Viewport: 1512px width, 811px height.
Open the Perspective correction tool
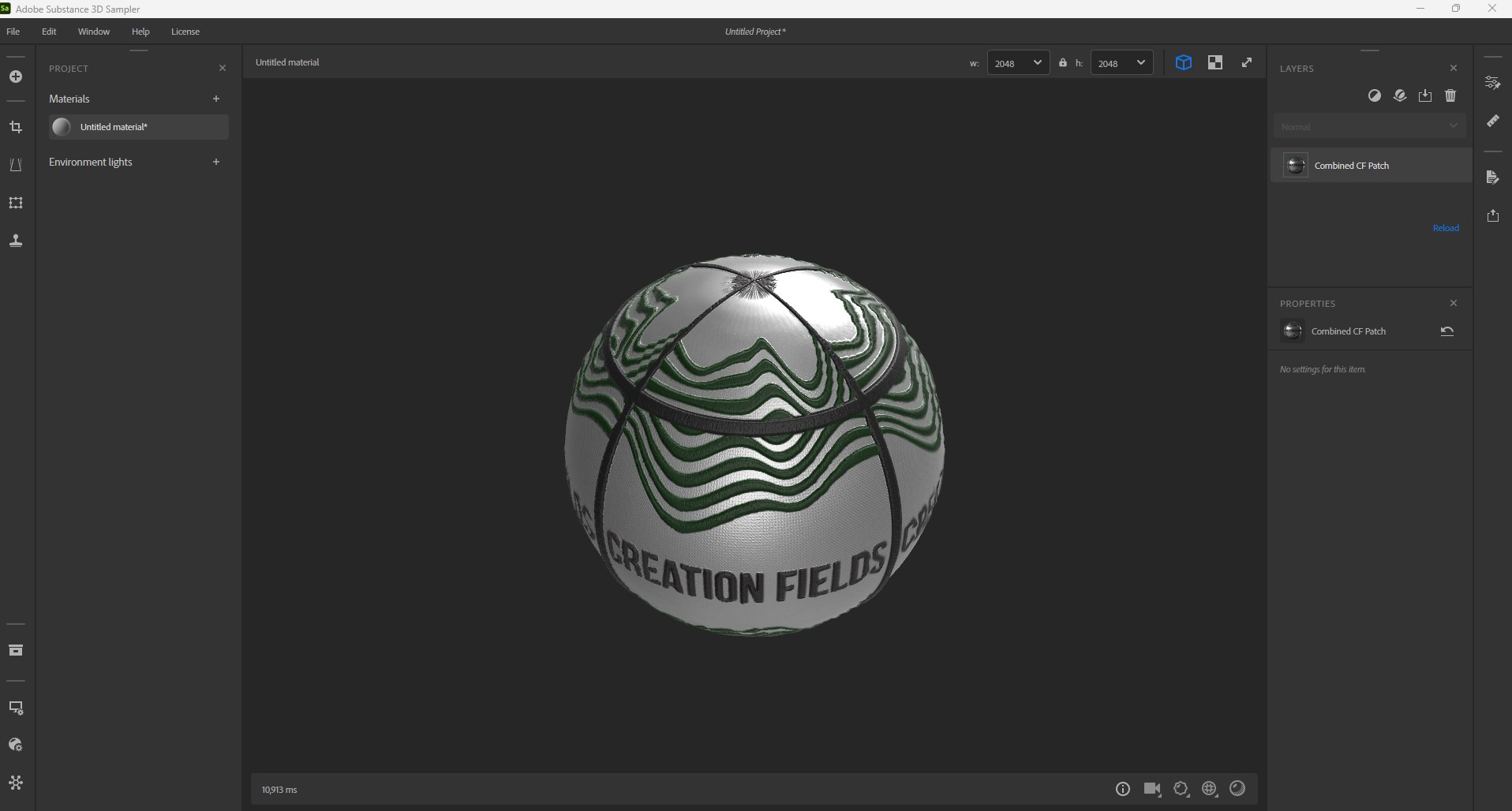click(15, 165)
